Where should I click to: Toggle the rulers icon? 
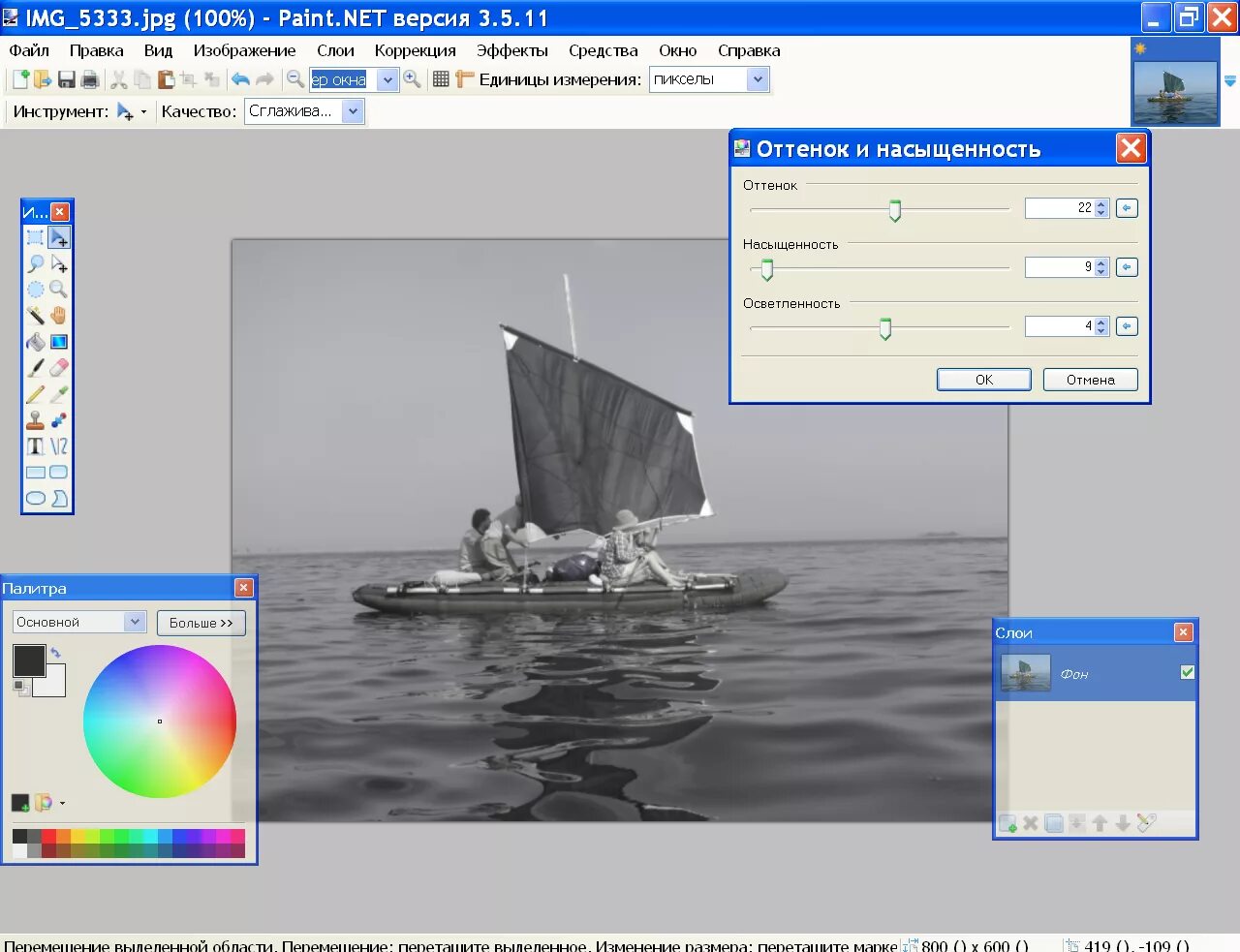465,79
